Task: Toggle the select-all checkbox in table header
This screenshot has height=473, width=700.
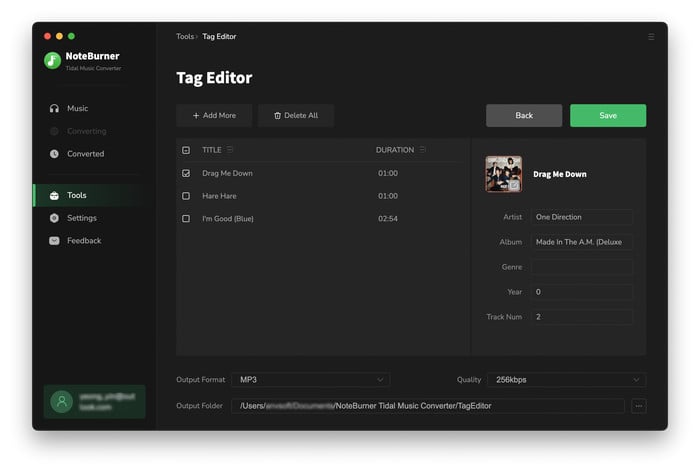Action: 186,150
